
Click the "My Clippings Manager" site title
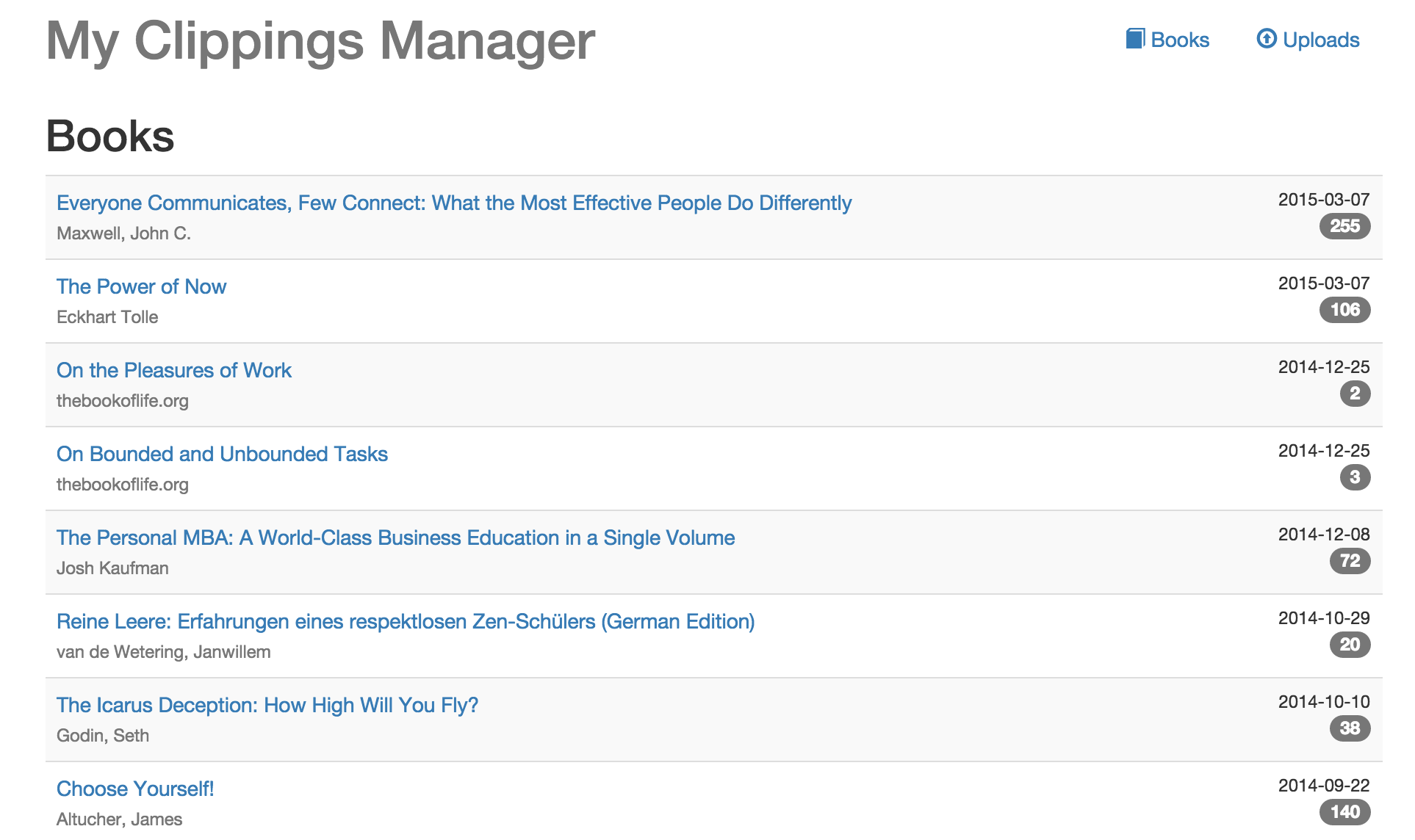[320, 41]
